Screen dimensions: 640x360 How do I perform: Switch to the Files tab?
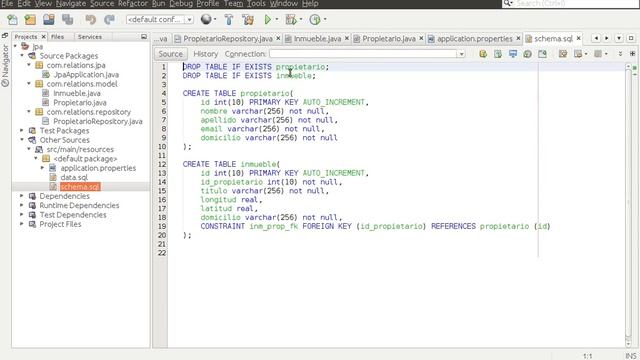point(57,37)
